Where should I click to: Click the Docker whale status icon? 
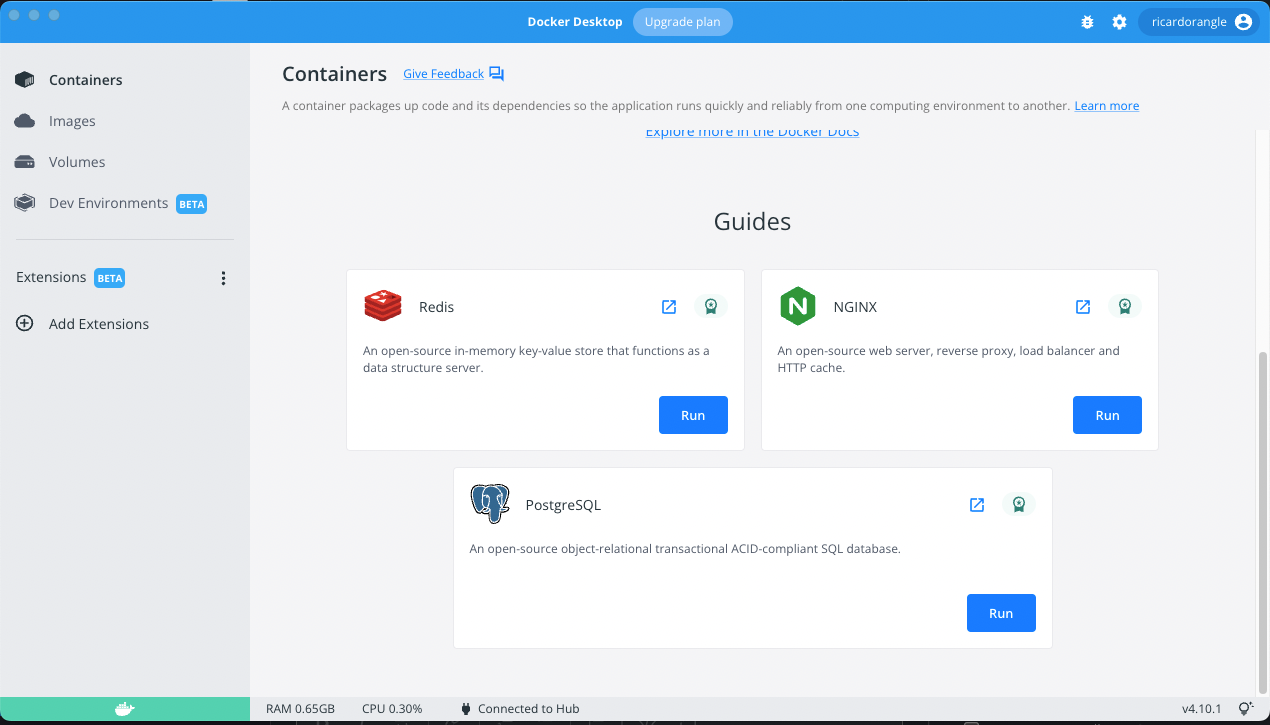(124, 709)
